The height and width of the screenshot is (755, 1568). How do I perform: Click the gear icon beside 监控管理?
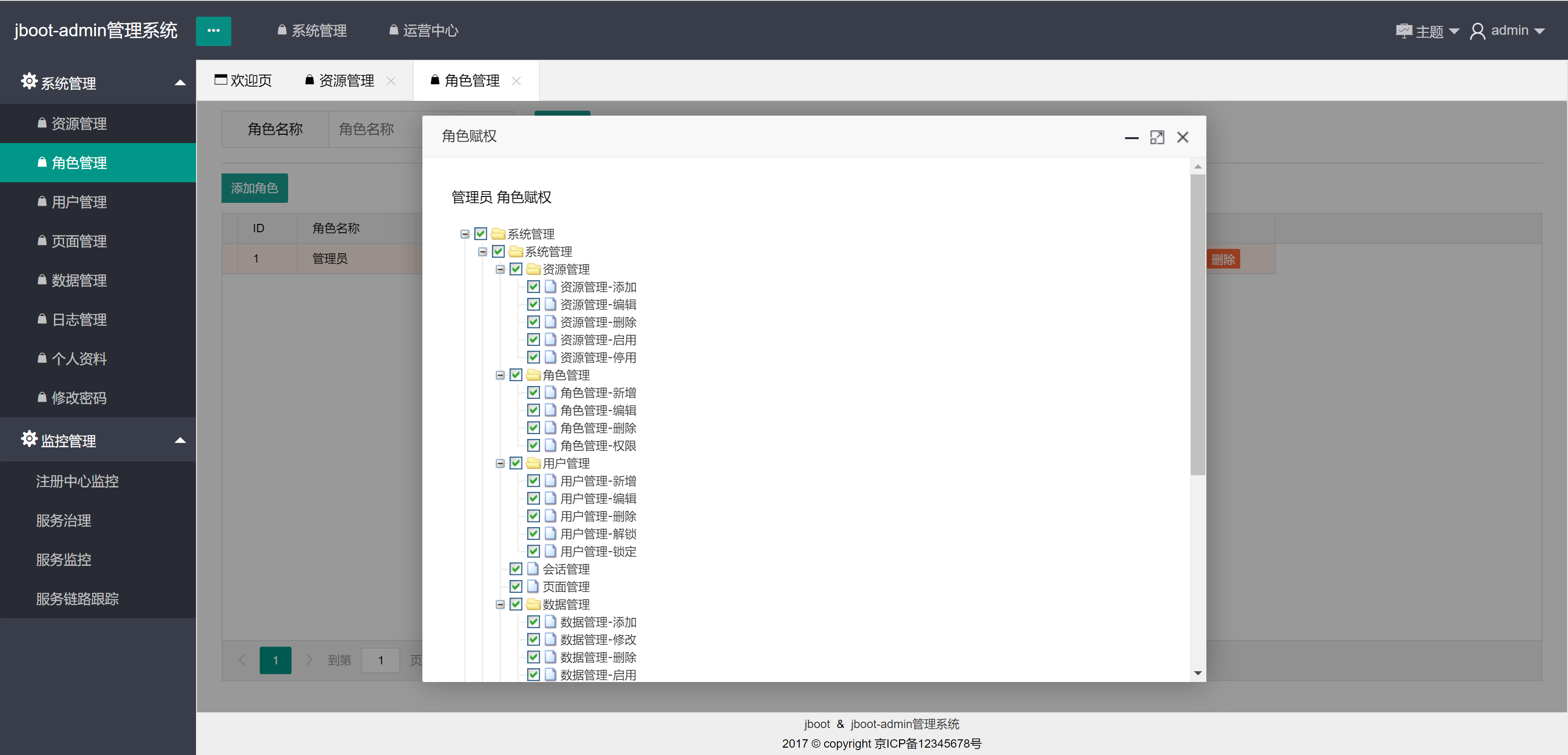(x=28, y=438)
